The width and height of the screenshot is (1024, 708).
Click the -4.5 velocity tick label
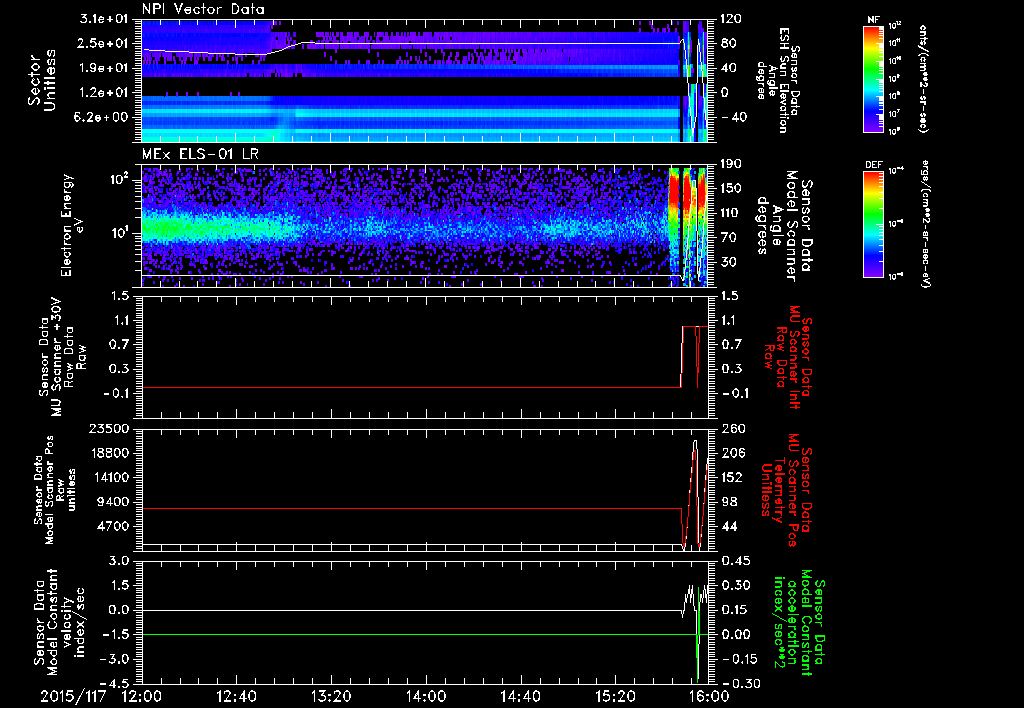[x=116, y=684]
